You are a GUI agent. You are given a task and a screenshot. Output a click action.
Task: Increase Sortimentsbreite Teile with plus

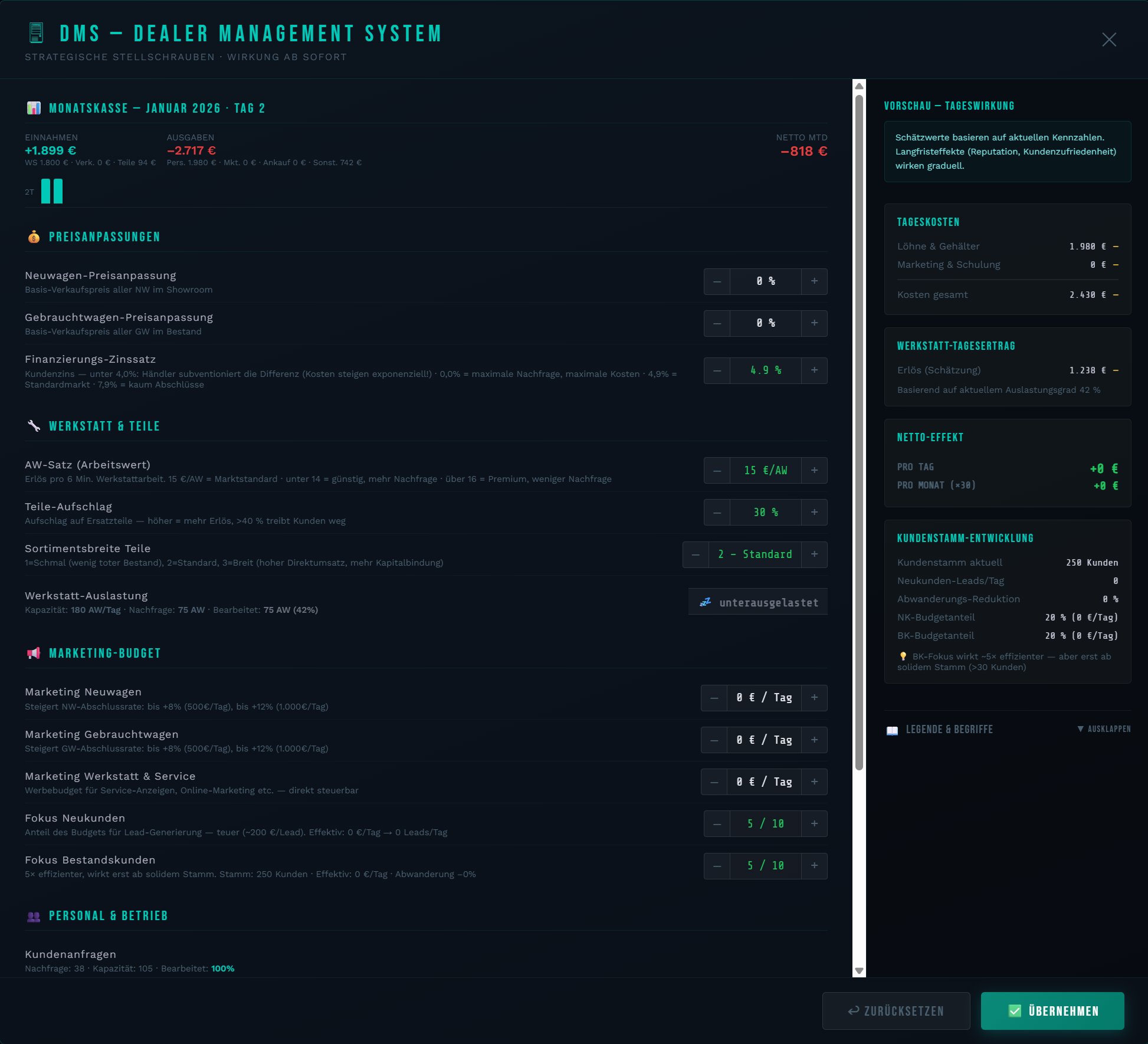[x=814, y=554]
